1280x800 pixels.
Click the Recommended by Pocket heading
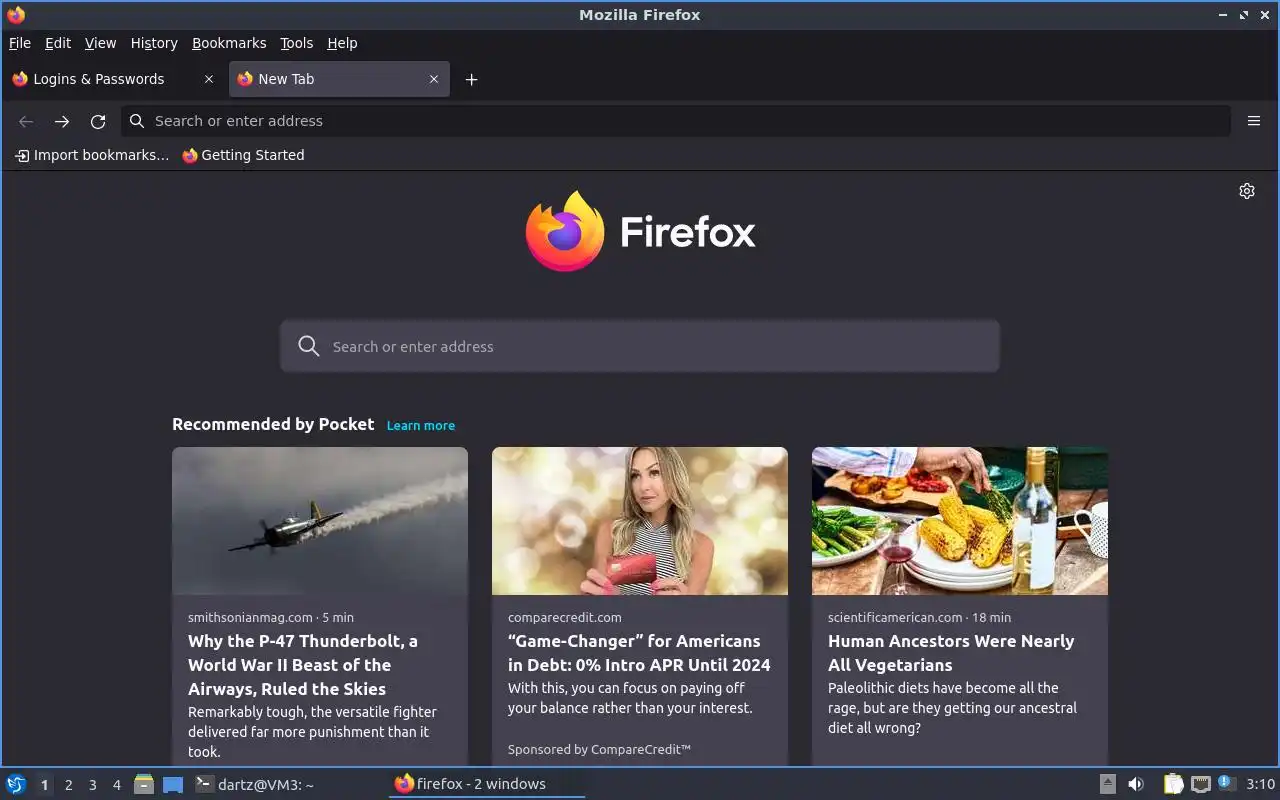click(x=273, y=424)
